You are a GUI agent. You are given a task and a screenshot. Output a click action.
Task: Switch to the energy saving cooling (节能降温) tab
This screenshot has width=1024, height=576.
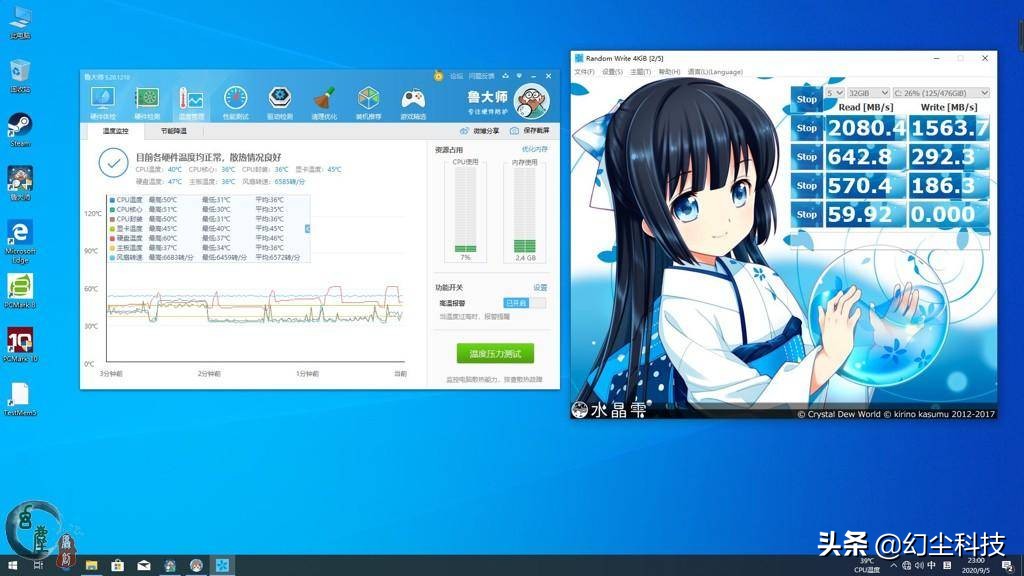[174, 131]
